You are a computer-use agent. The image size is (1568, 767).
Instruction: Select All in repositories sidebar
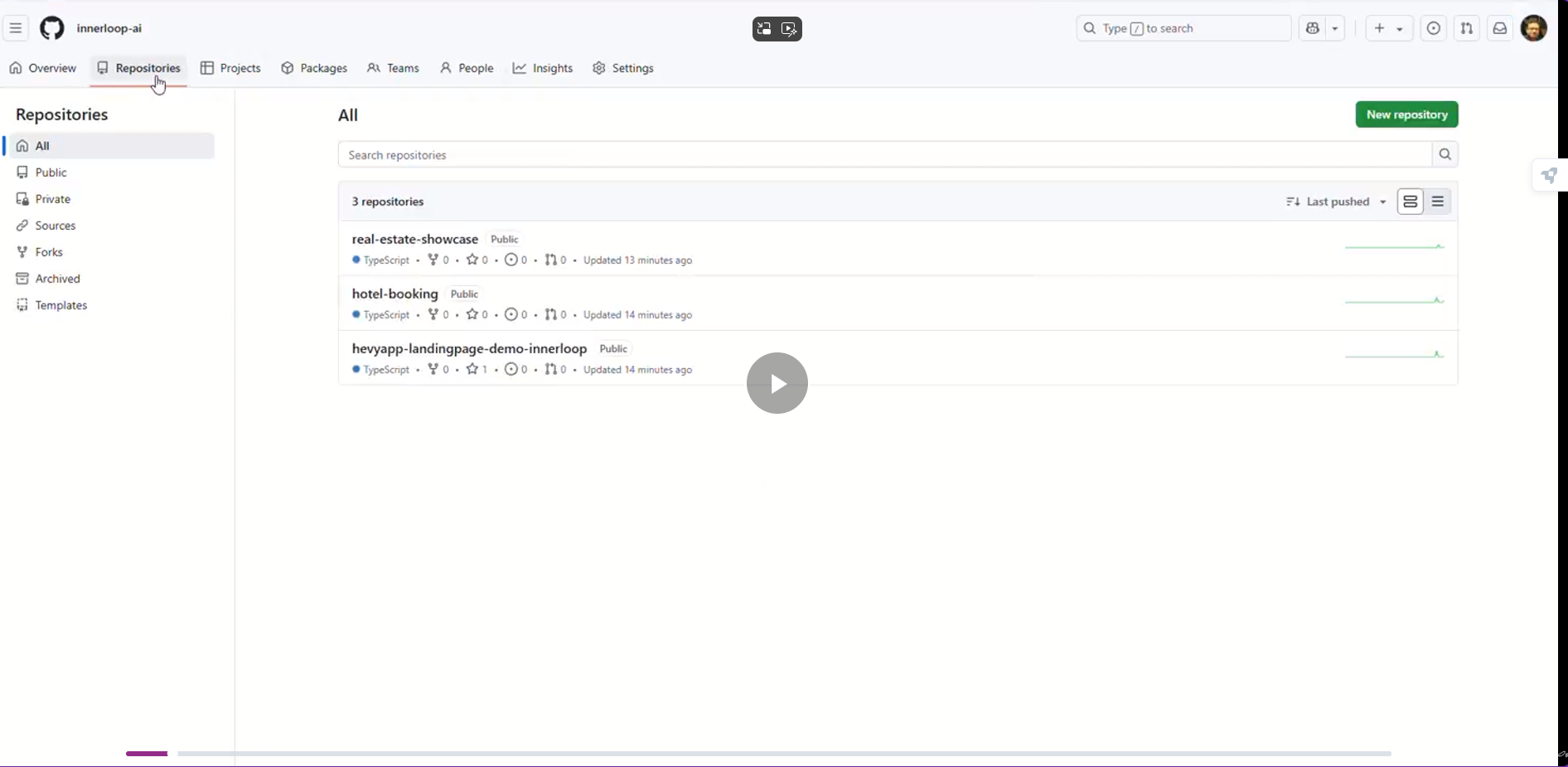(110, 146)
